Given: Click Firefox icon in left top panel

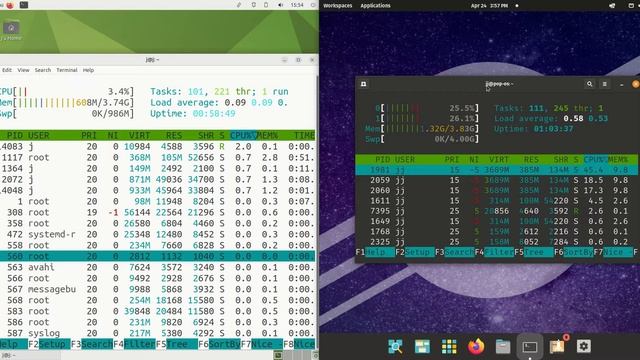Looking at the screenshot, I should pos(10,5).
